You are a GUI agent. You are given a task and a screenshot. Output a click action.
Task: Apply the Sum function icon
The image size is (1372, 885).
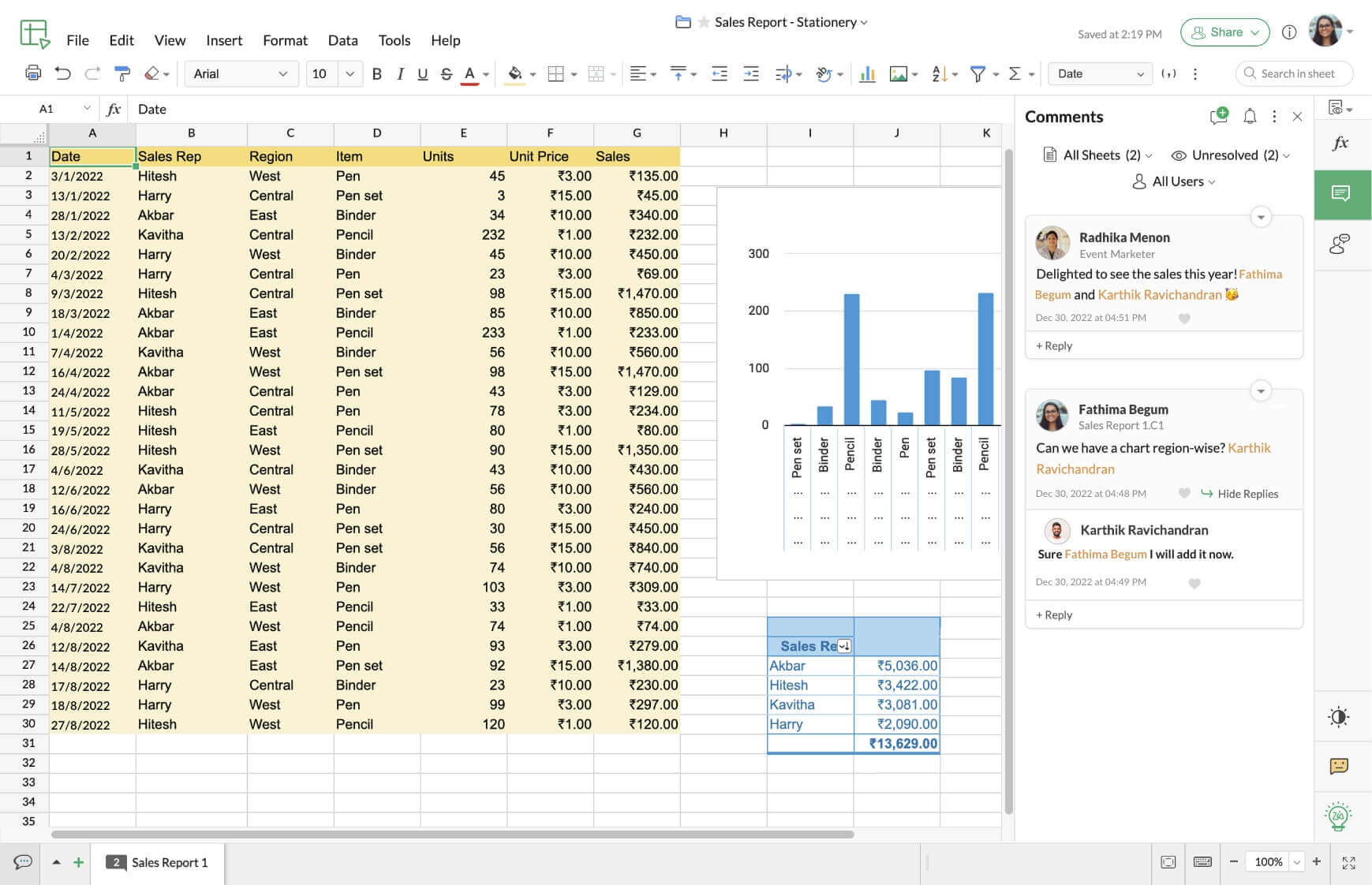[x=1015, y=73]
